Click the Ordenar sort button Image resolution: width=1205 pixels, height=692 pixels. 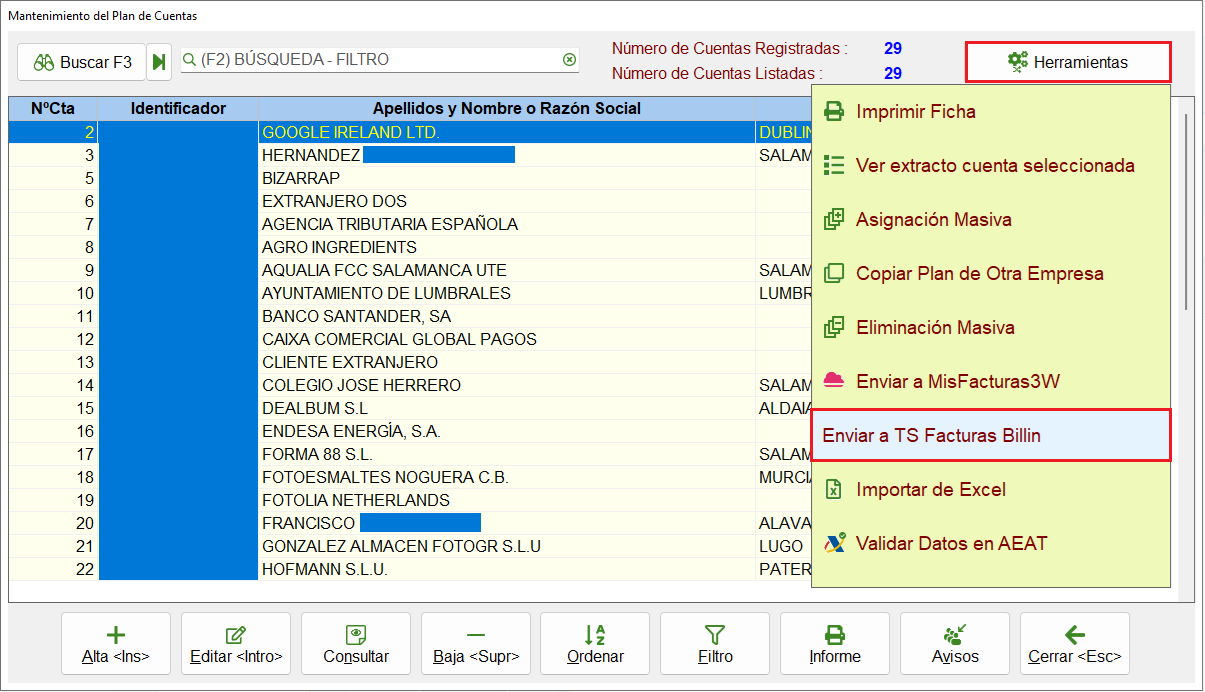coord(595,645)
